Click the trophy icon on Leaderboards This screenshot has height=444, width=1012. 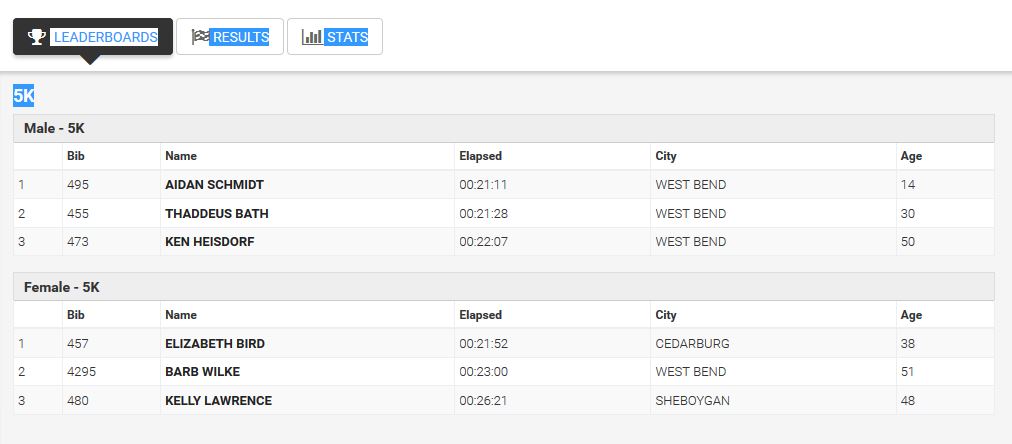pyautogui.click(x=37, y=37)
